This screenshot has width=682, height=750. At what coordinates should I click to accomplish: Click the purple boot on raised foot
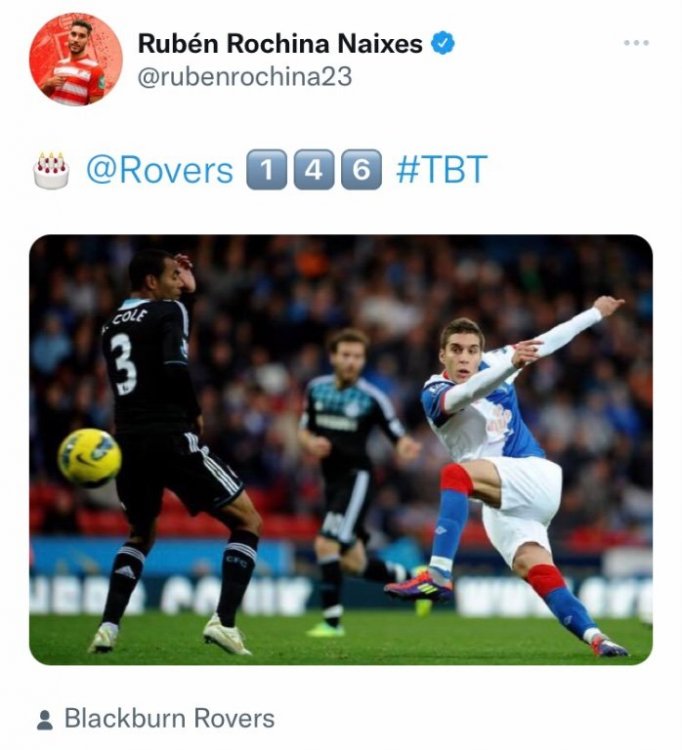(419, 587)
